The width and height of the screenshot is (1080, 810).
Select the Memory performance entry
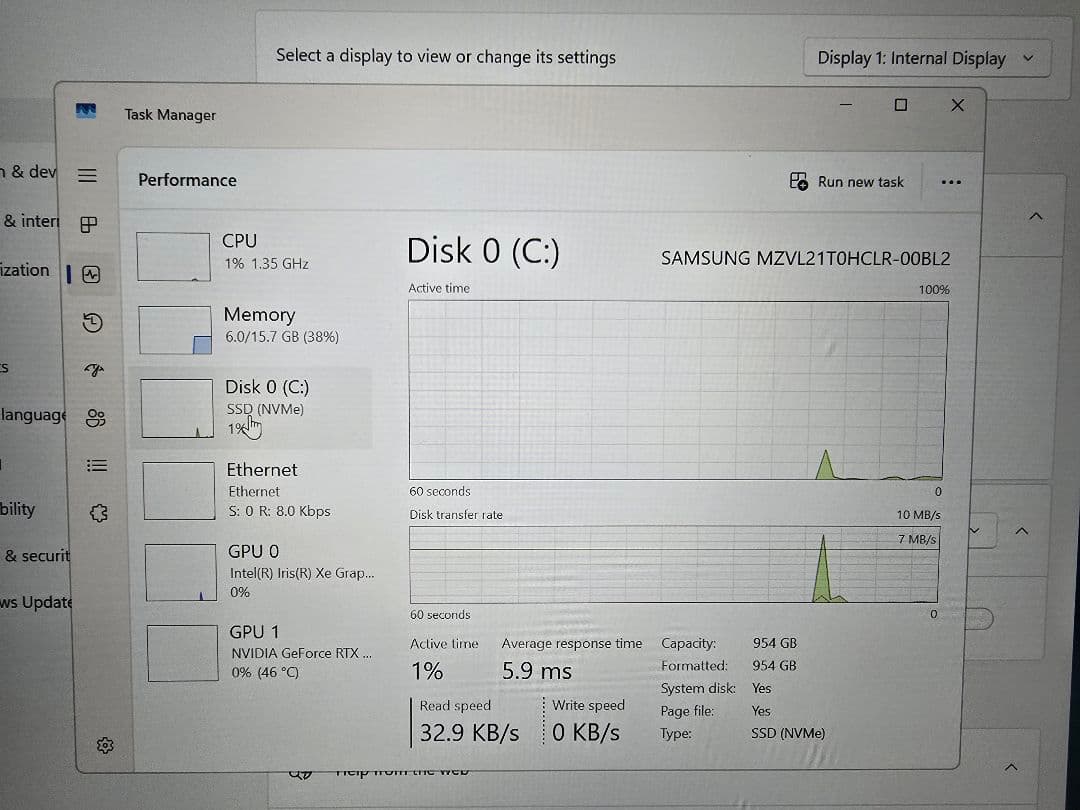pyautogui.click(x=252, y=329)
